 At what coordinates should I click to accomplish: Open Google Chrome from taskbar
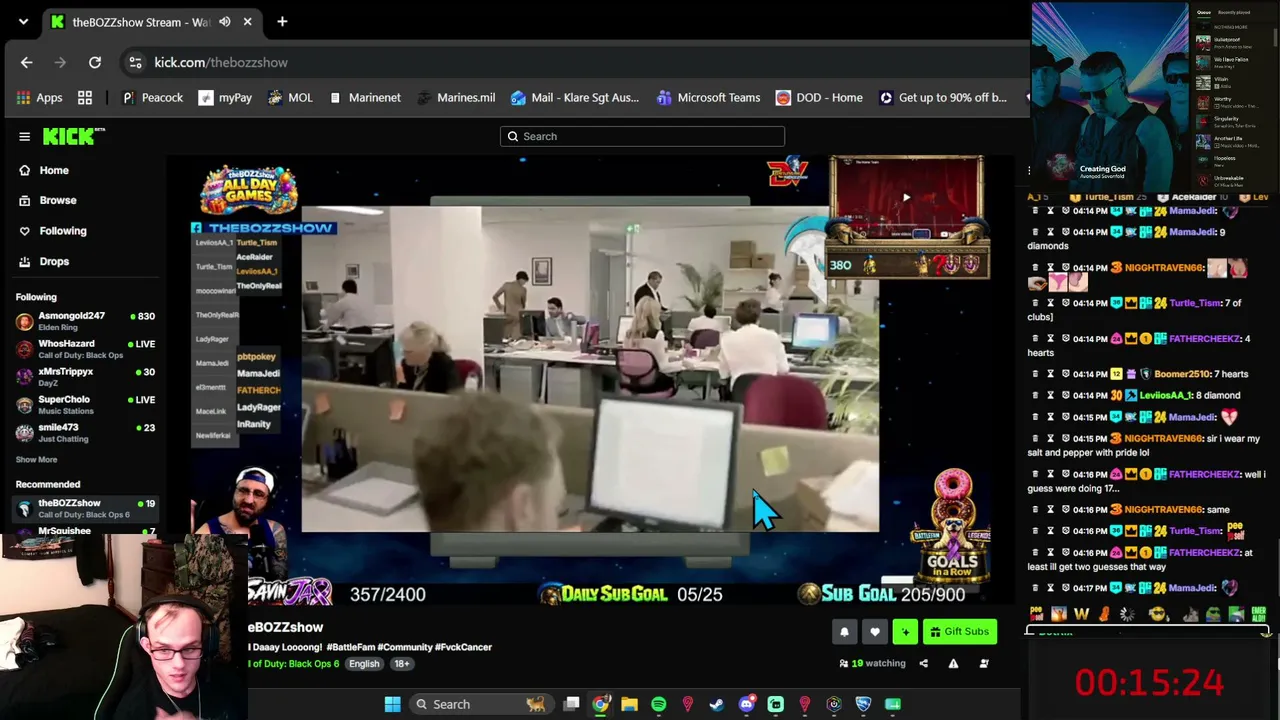coord(600,705)
